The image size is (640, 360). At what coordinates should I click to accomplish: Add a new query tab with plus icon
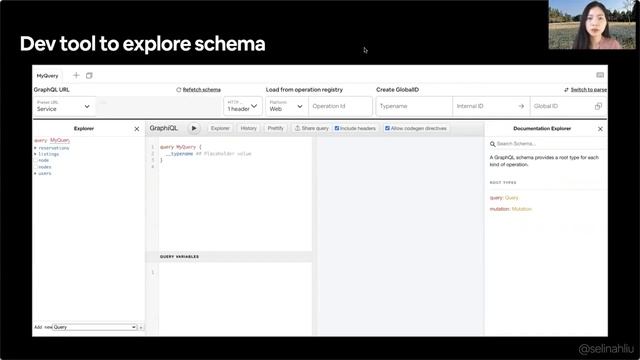coord(76,75)
